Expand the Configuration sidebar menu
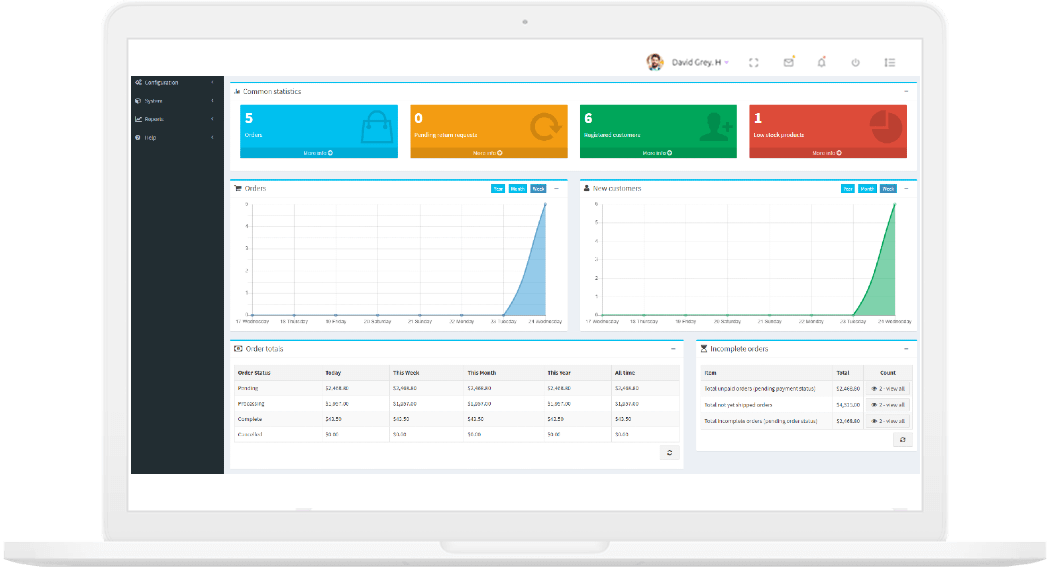Viewport: 1050px width, 567px height. (177, 82)
